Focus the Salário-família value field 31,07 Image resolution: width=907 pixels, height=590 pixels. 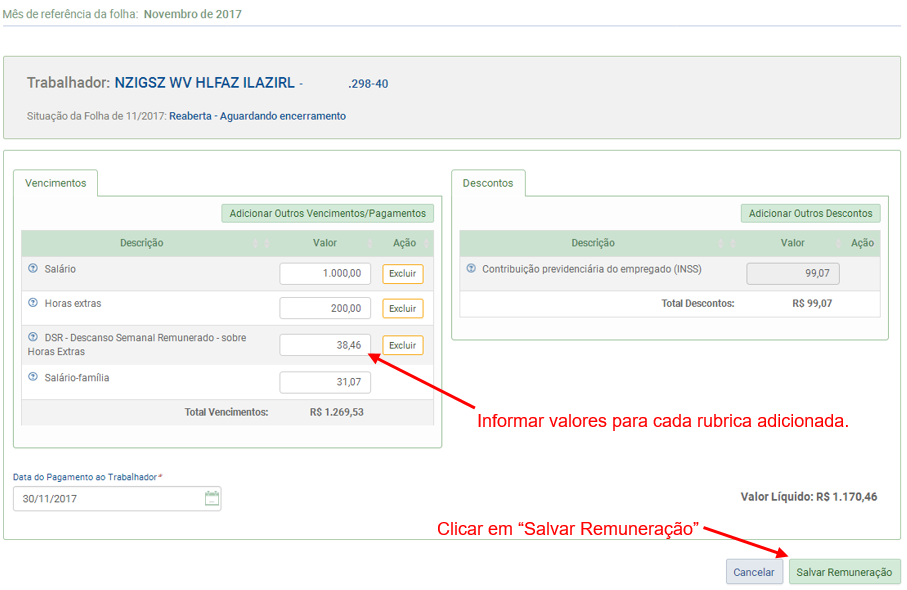(x=325, y=382)
